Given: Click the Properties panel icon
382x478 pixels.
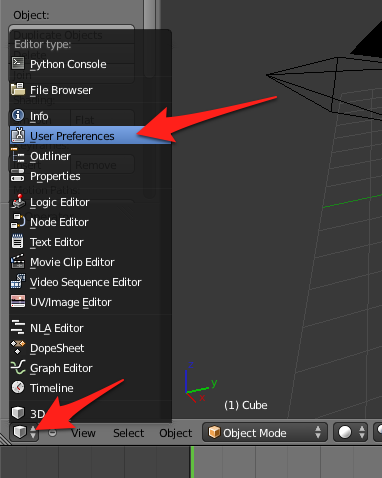Looking at the screenshot, I should [18, 175].
